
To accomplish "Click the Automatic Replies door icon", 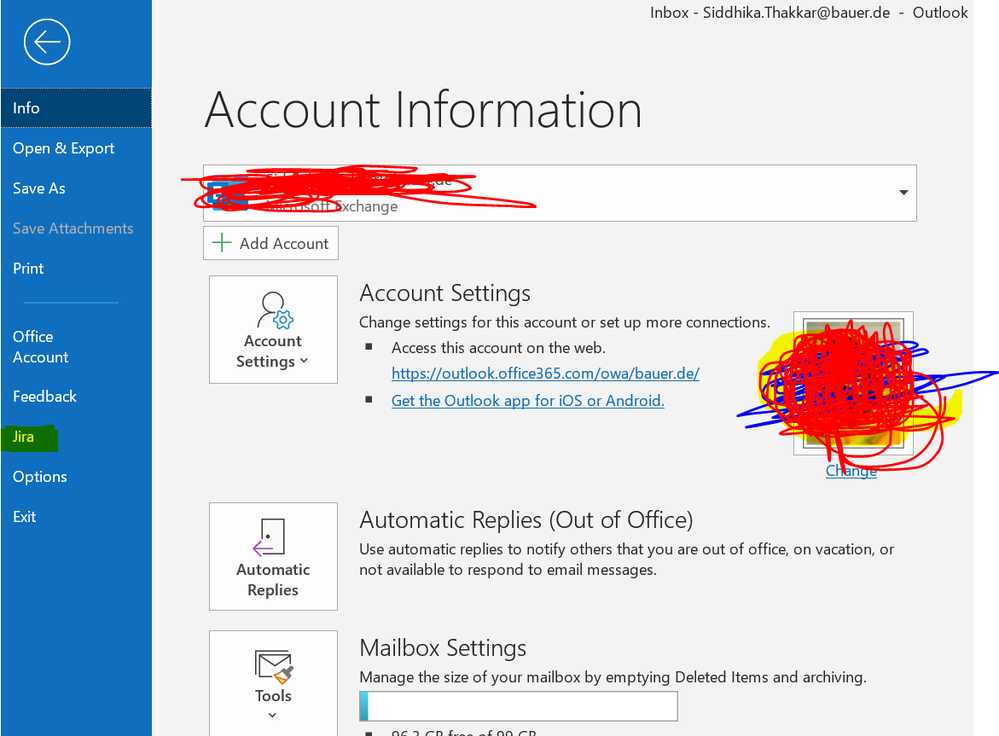I will coord(270,537).
